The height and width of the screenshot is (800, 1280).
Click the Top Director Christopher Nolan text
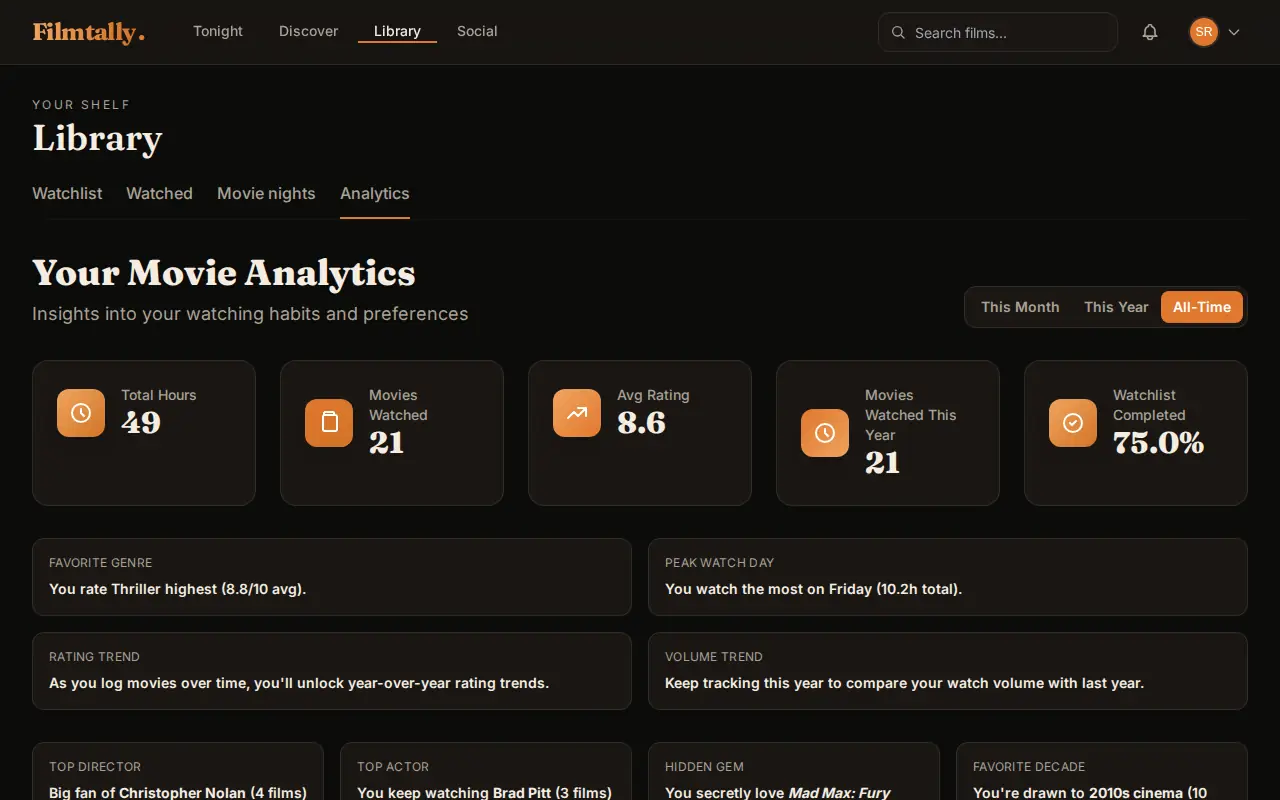coord(178,792)
